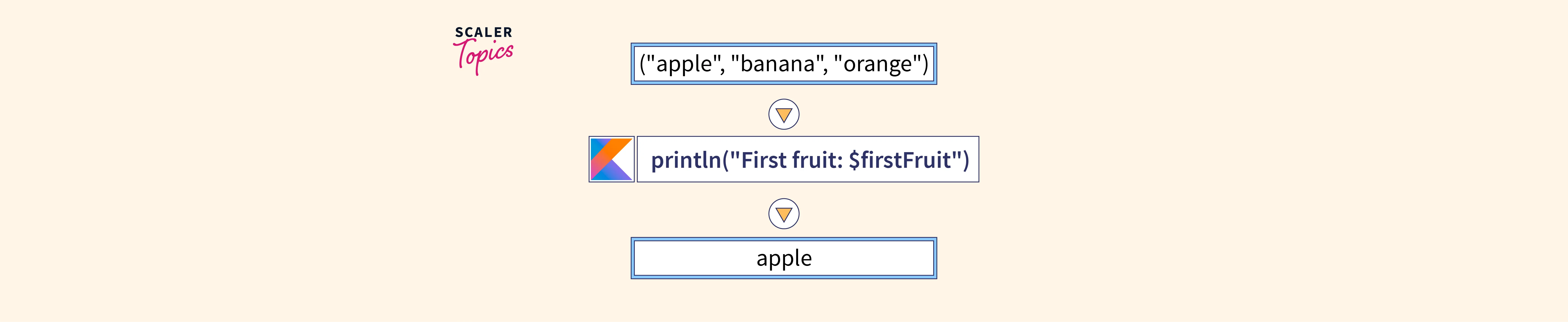Click the closing parenthesis of the println statement
Image resolution: width=1568 pixels, height=322 pixels.
click(x=965, y=160)
